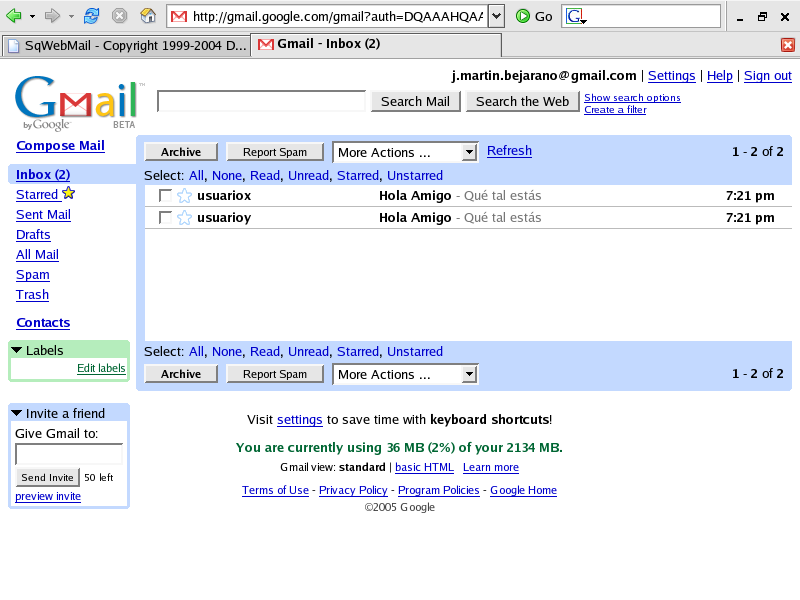Click the top Report Spam button
This screenshot has width=800, height=600.
coord(275,152)
